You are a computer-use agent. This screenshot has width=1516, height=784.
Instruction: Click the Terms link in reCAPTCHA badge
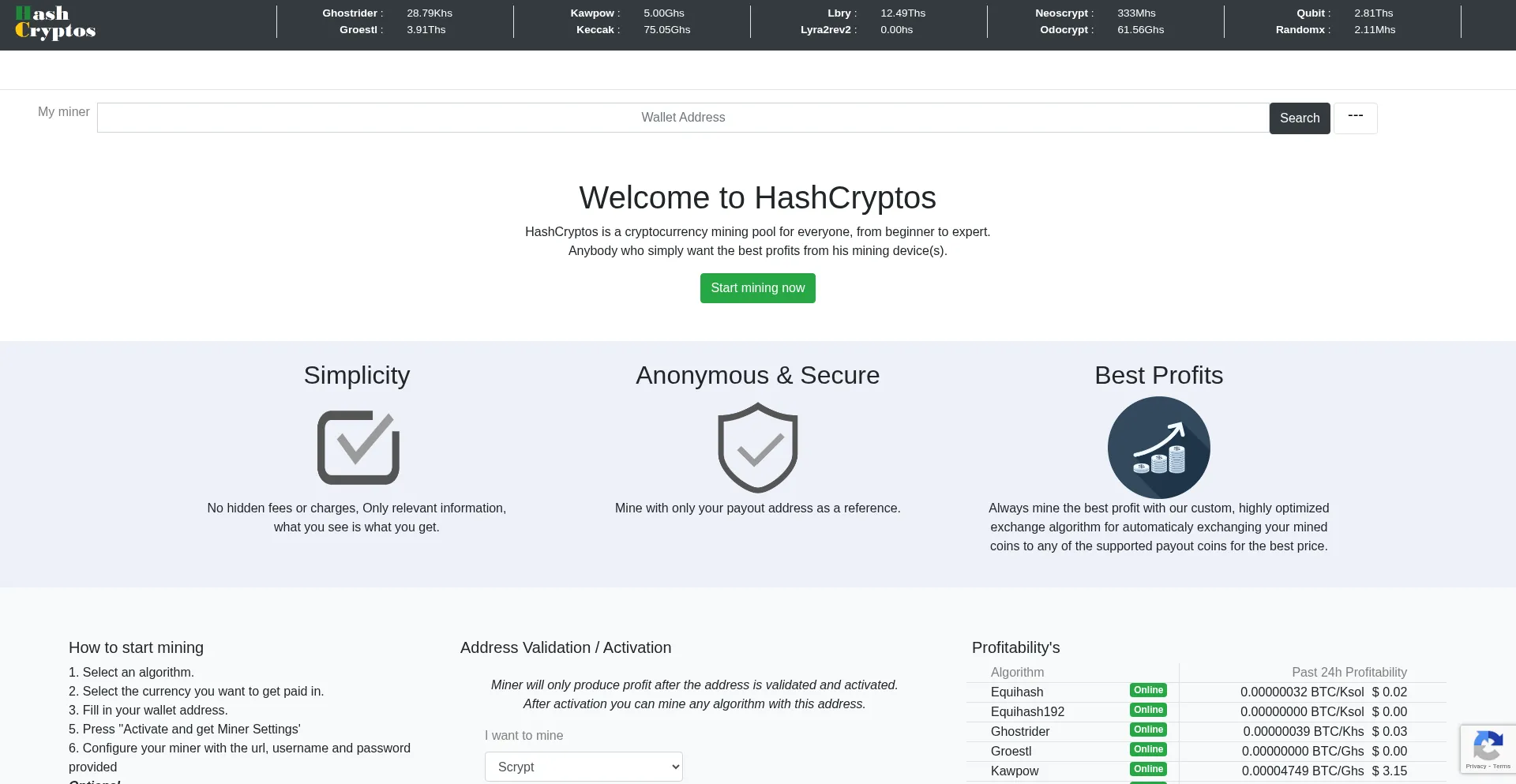point(1502,767)
